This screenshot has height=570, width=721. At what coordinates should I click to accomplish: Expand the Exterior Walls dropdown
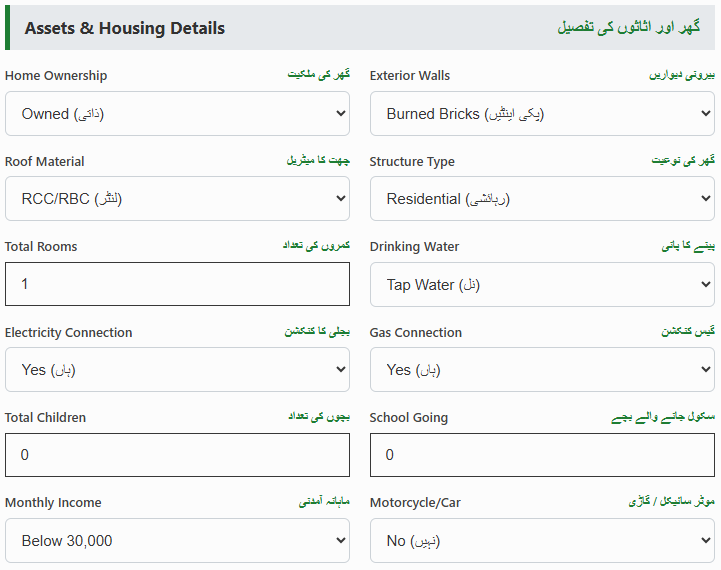click(542, 114)
